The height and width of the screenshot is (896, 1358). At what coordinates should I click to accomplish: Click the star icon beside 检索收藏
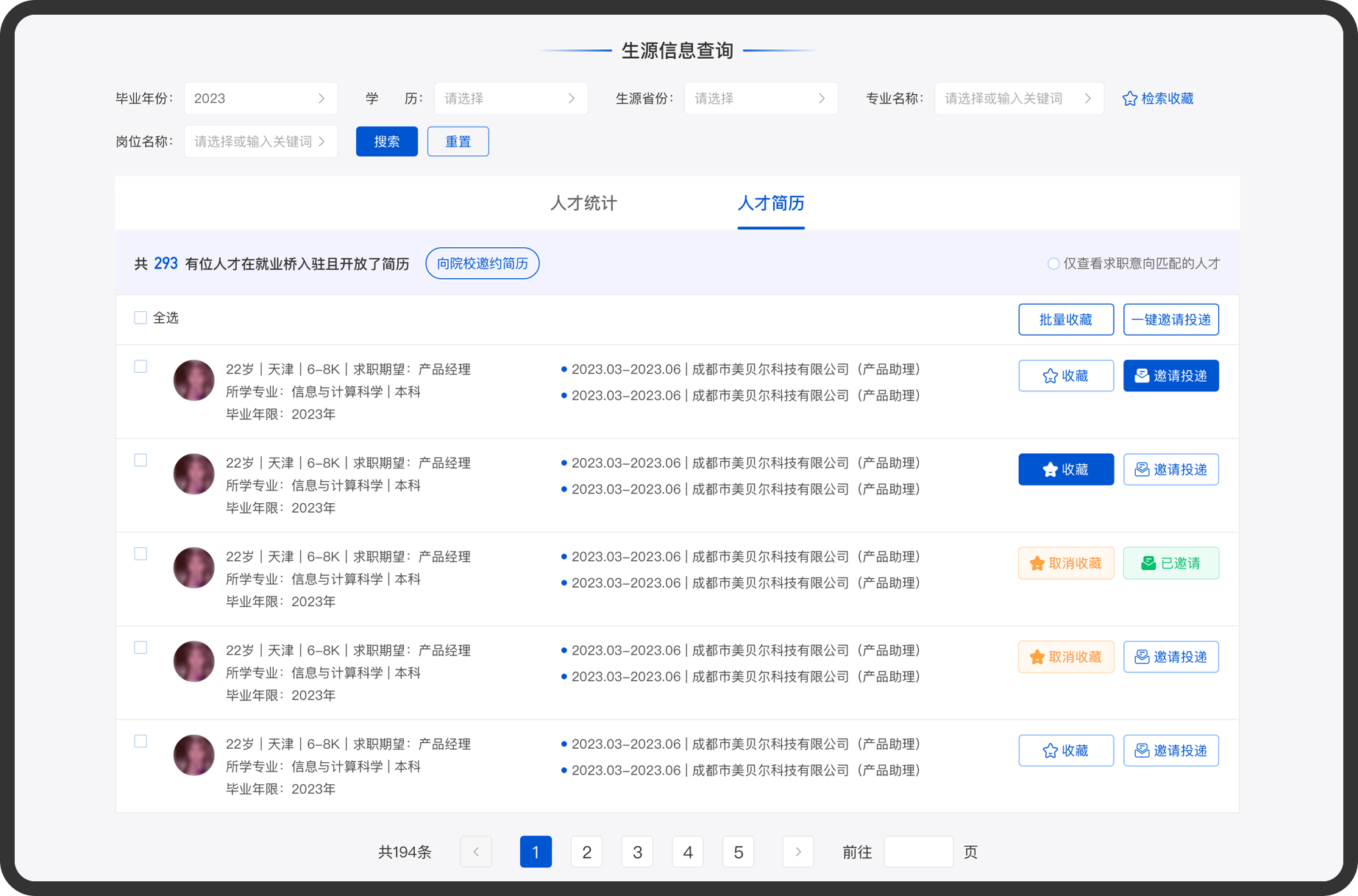click(x=1129, y=99)
